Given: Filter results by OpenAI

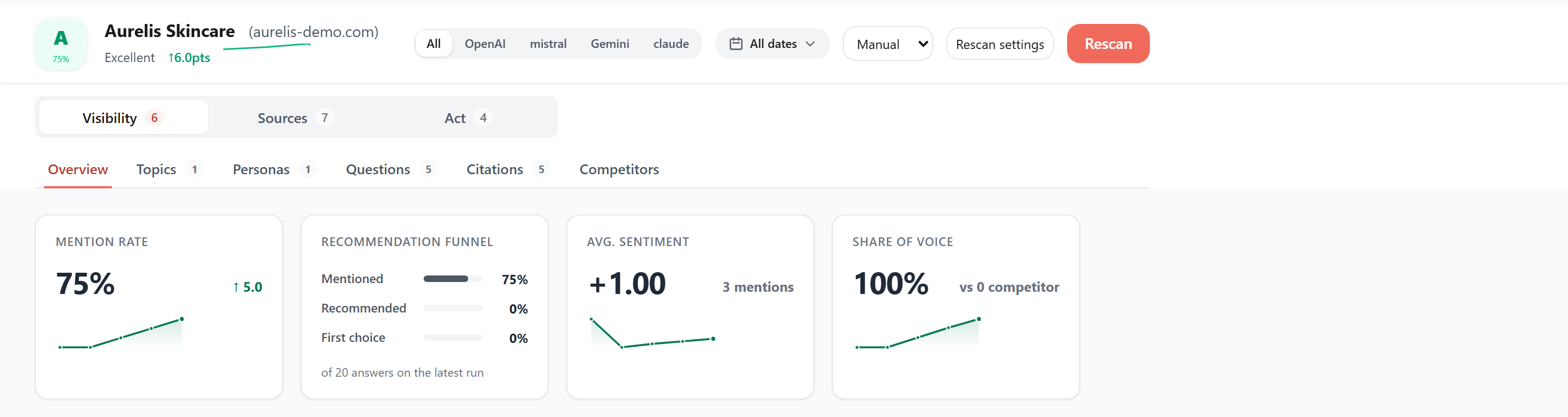Looking at the screenshot, I should (485, 44).
